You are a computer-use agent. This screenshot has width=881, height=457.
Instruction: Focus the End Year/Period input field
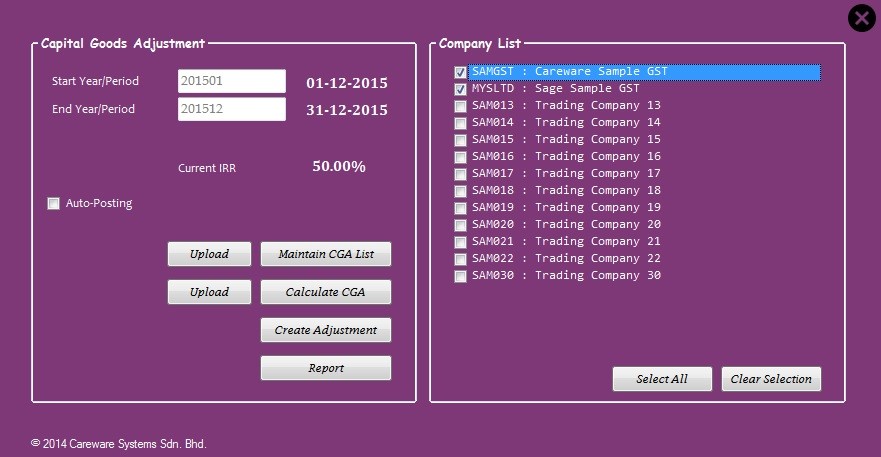(x=232, y=109)
